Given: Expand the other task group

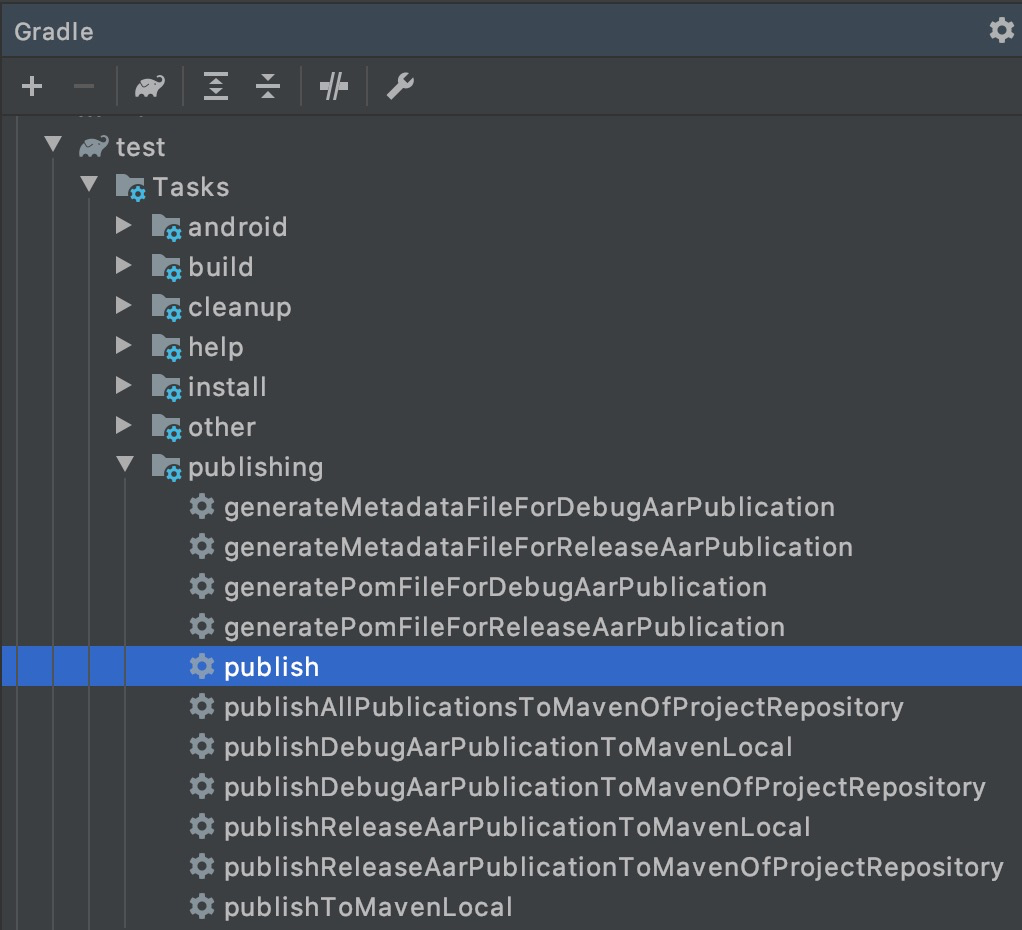Looking at the screenshot, I should [123, 425].
